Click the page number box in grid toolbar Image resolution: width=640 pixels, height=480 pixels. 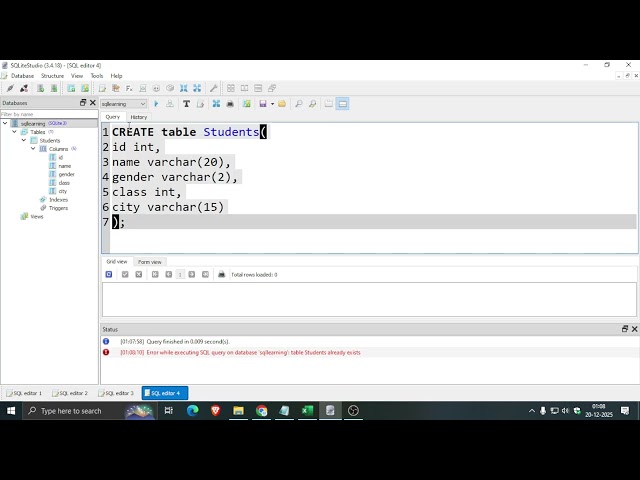point(180,275)
